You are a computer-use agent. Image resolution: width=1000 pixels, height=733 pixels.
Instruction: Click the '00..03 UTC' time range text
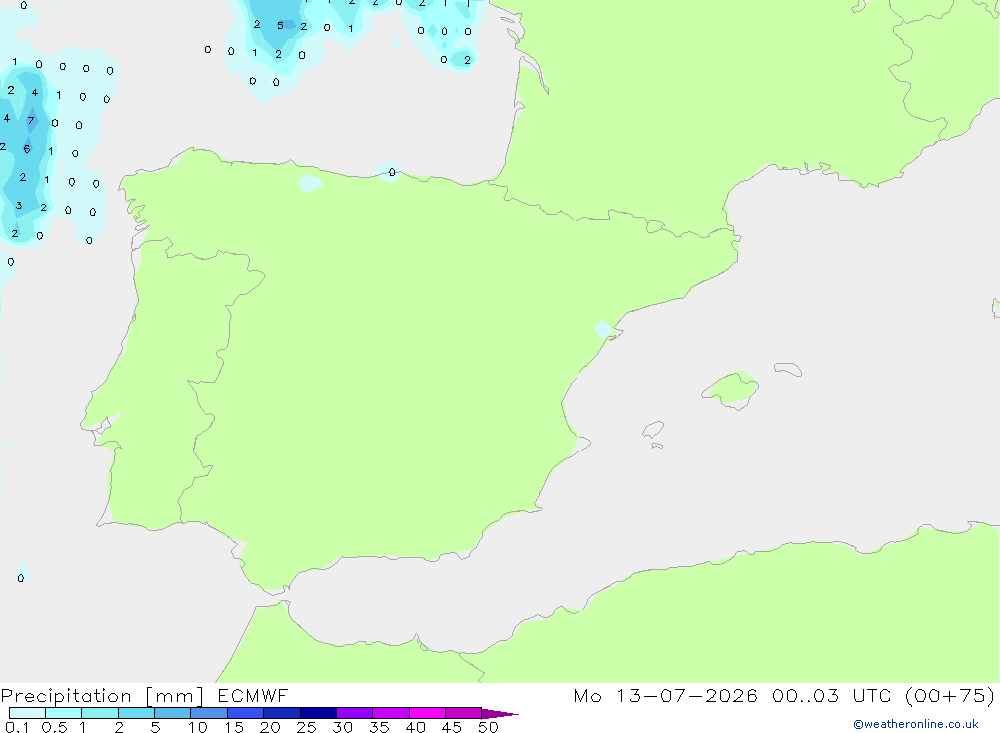point(831,696)
